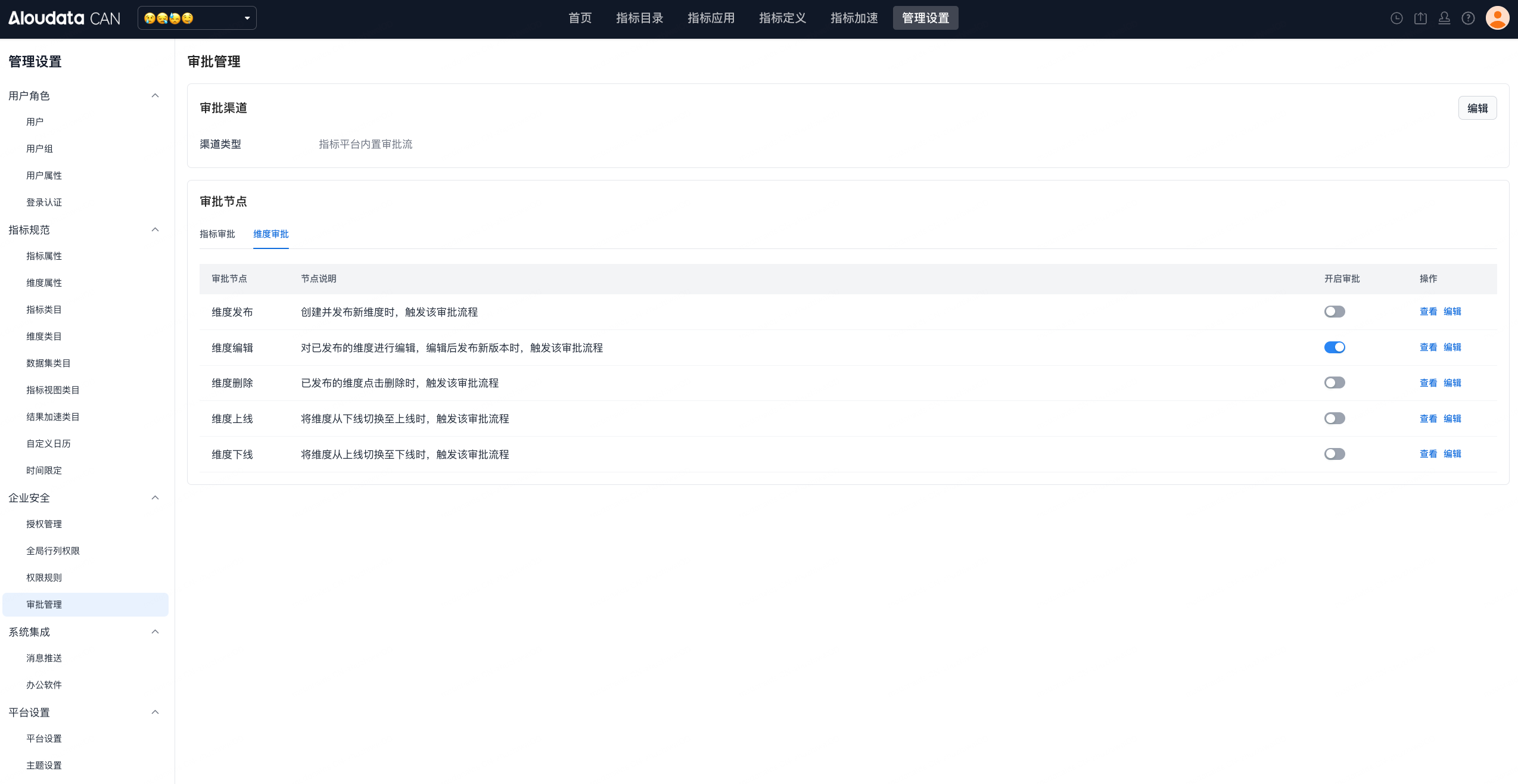Switch to the 指标审批 tab
This screenshot has height=784, width=1518.
tap(217, 234)
